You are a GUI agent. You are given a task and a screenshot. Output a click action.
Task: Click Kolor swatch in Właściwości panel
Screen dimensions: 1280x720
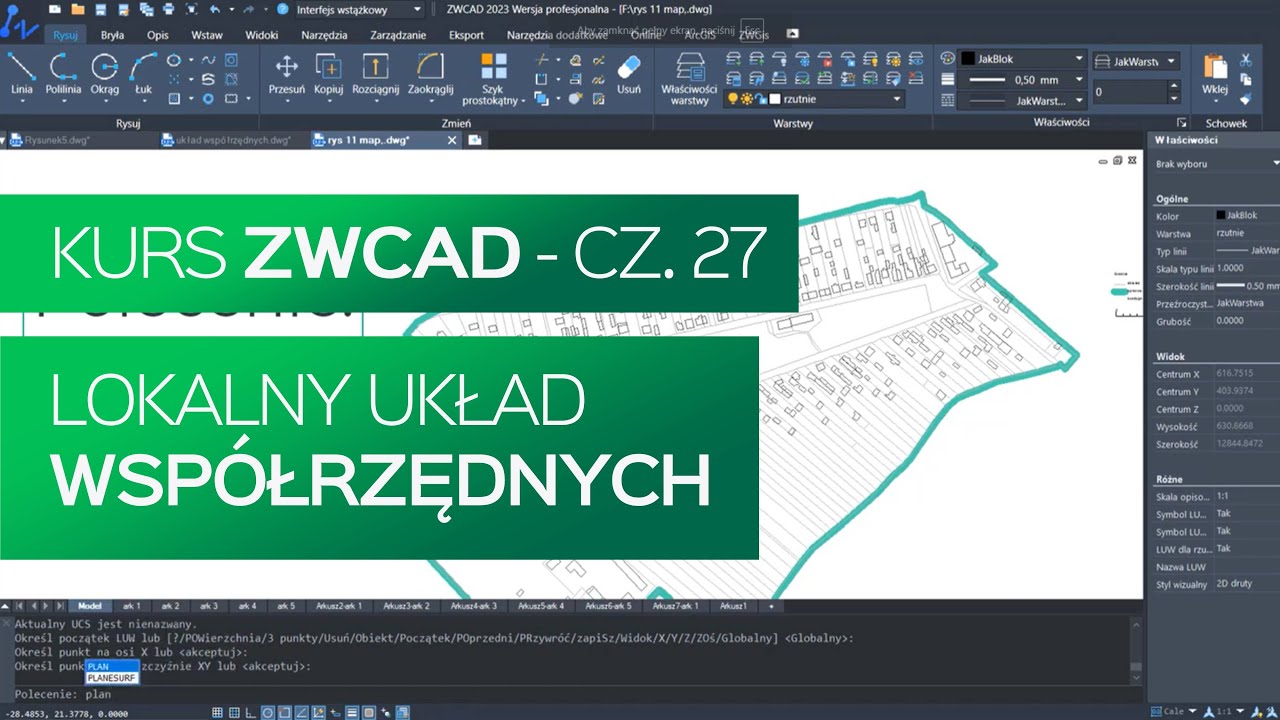click(1221, 215)
